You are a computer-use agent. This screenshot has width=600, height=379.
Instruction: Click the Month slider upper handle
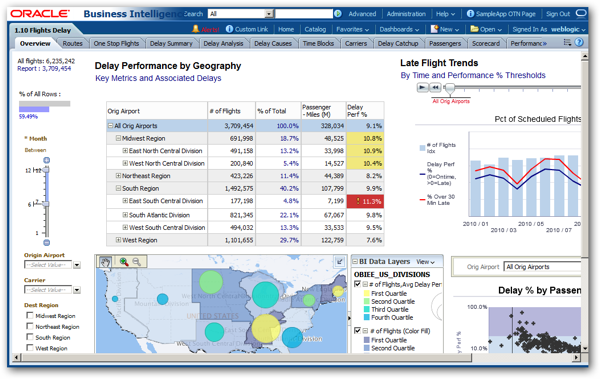coord(46,169)
